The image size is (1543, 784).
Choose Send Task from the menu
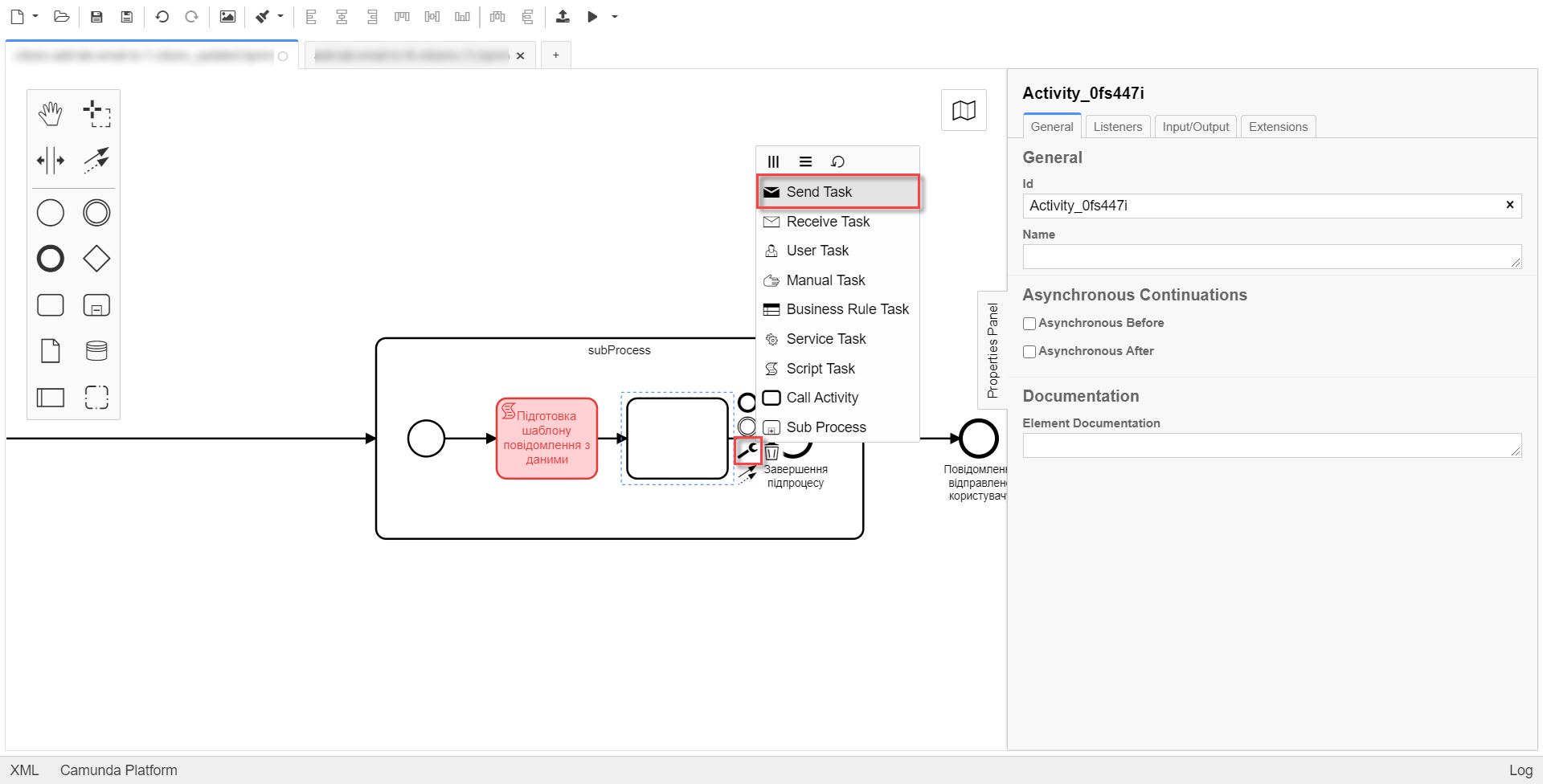(x=837, y=192)
